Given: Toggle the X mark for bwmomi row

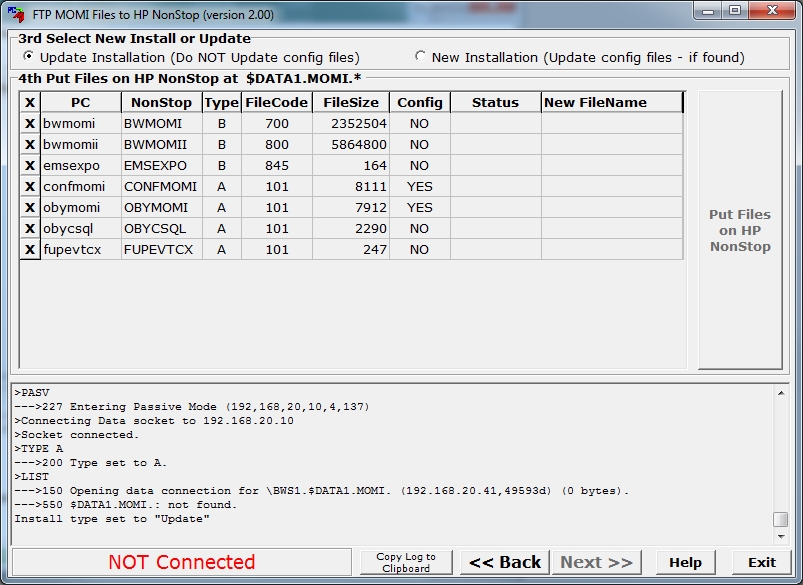Looking at the screenshot, I should click(x=30, y=124).
